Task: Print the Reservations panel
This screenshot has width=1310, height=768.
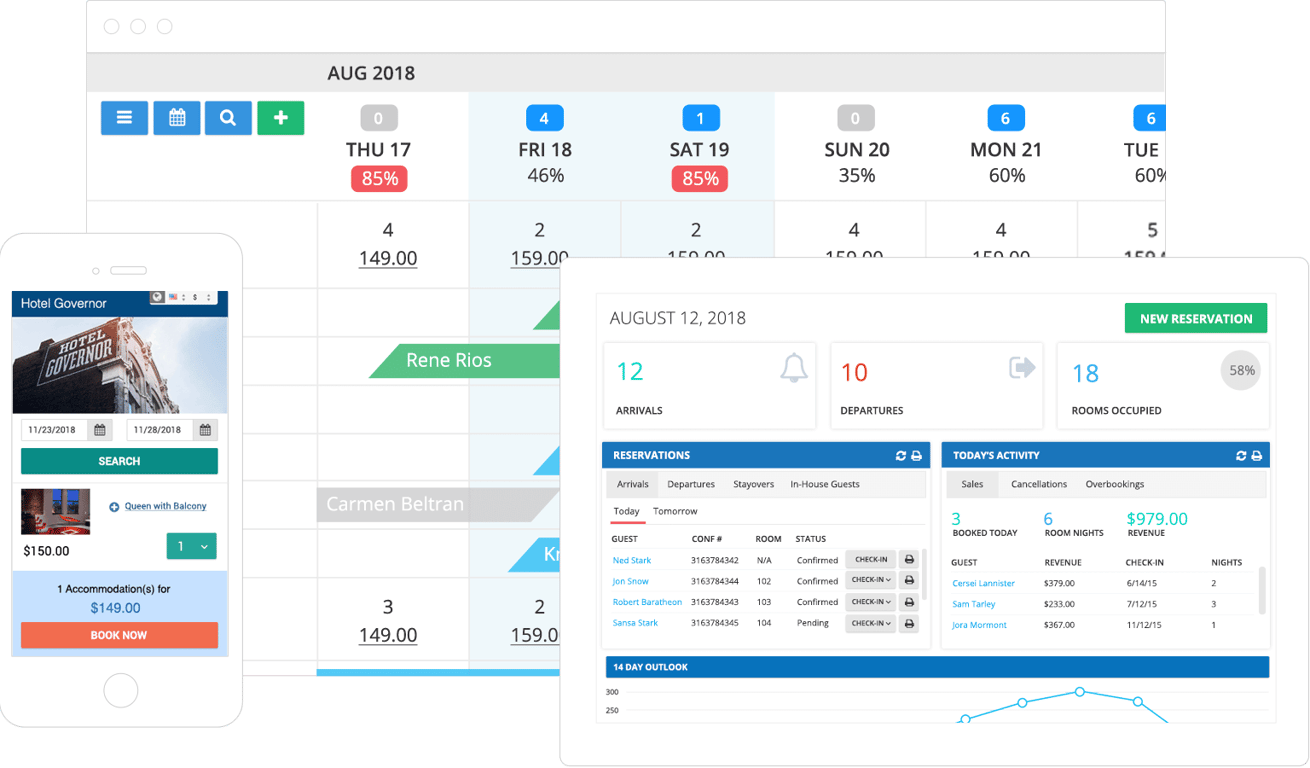Action: pyautogui.click(x=916, y=456)
